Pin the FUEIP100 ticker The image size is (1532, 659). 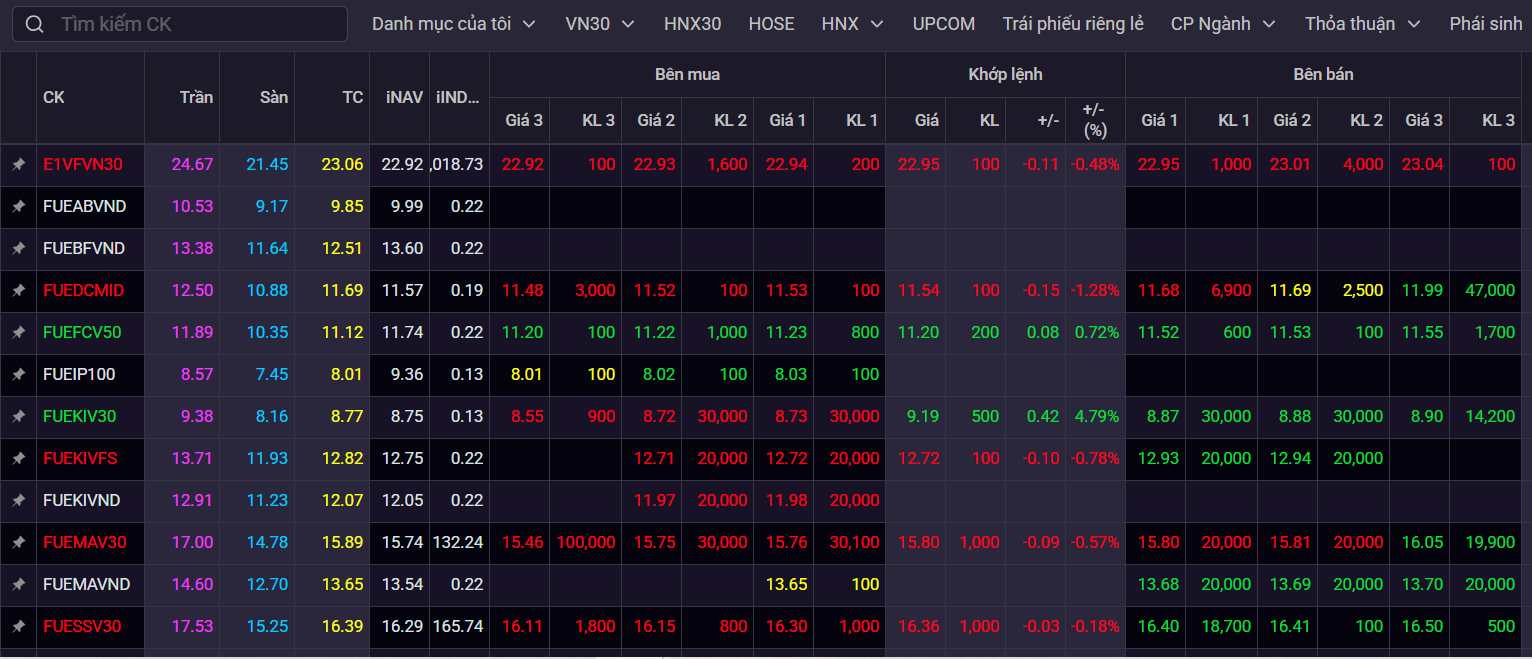pyautogui.click(x=18, y=375)
